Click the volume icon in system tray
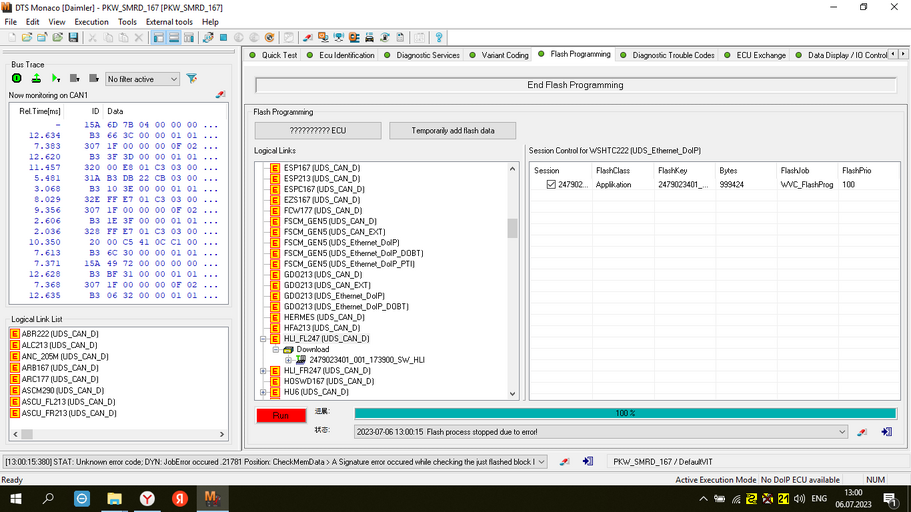The image size is (911, 512). [800, 499]
